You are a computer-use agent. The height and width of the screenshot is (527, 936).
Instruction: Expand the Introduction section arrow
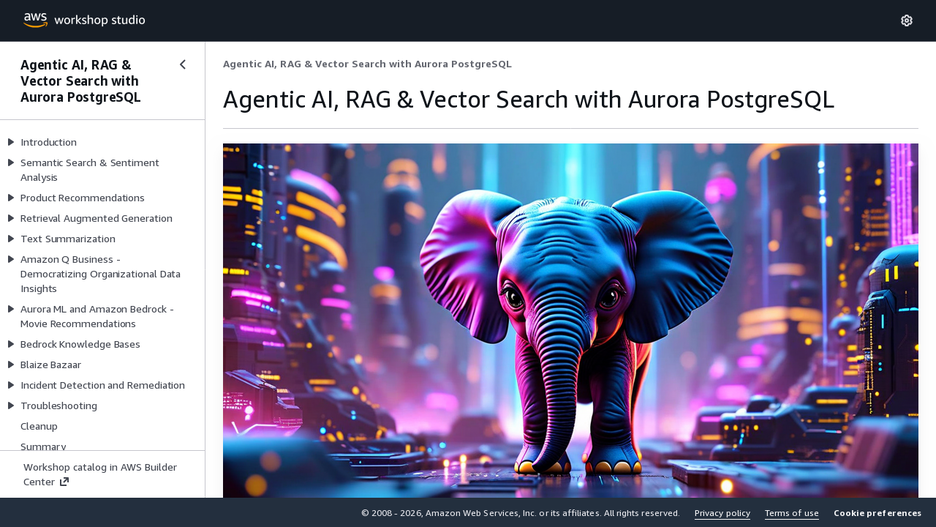11,142
